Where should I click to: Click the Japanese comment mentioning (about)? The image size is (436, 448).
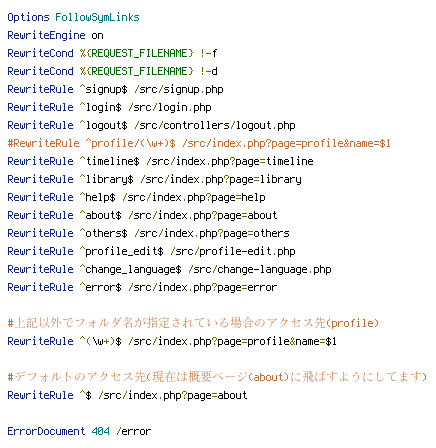(x=217, y=377)
